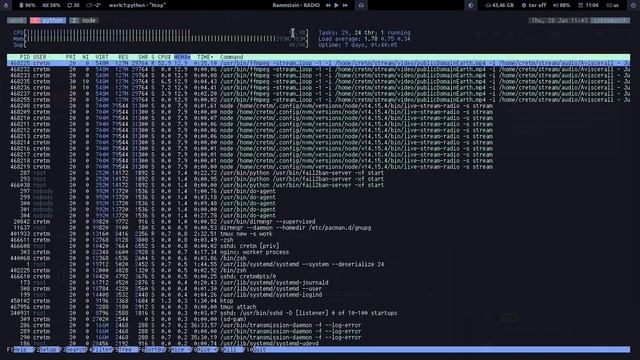Select the highlighted ffmpeg process PID 468225
This screenshot has width=640, height=360.
coord(318,63)
